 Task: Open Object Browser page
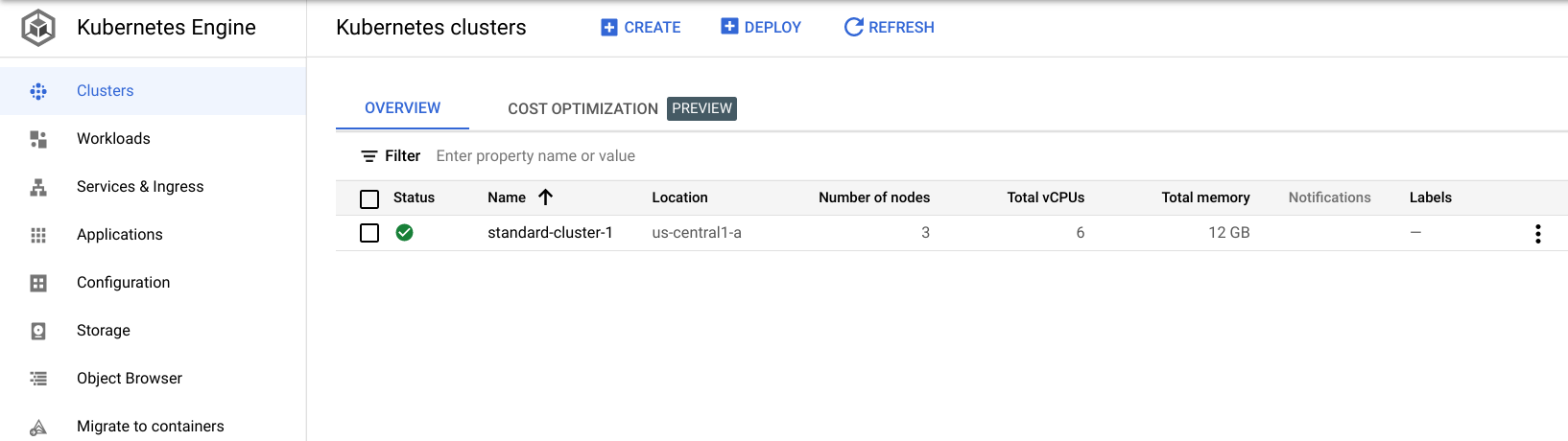(153, 379)
